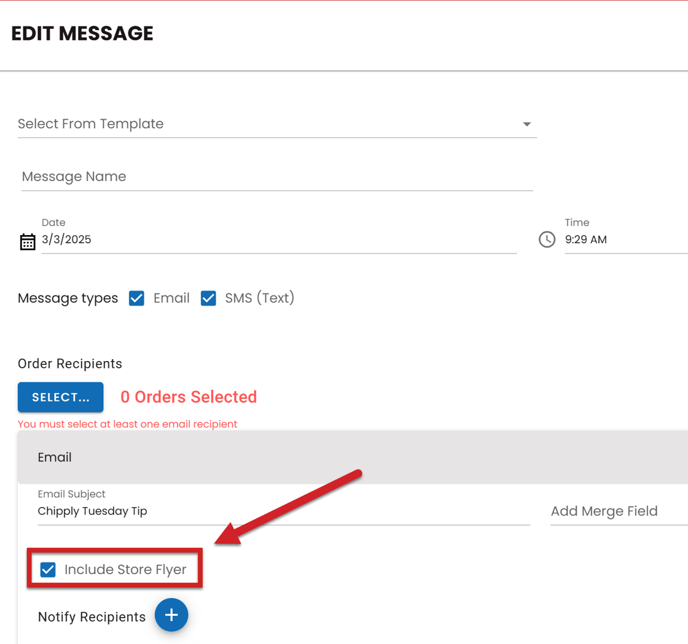Click the 0 Orders Selected text
This screenshot has height=644, width=688.
[x=189, y=397]
